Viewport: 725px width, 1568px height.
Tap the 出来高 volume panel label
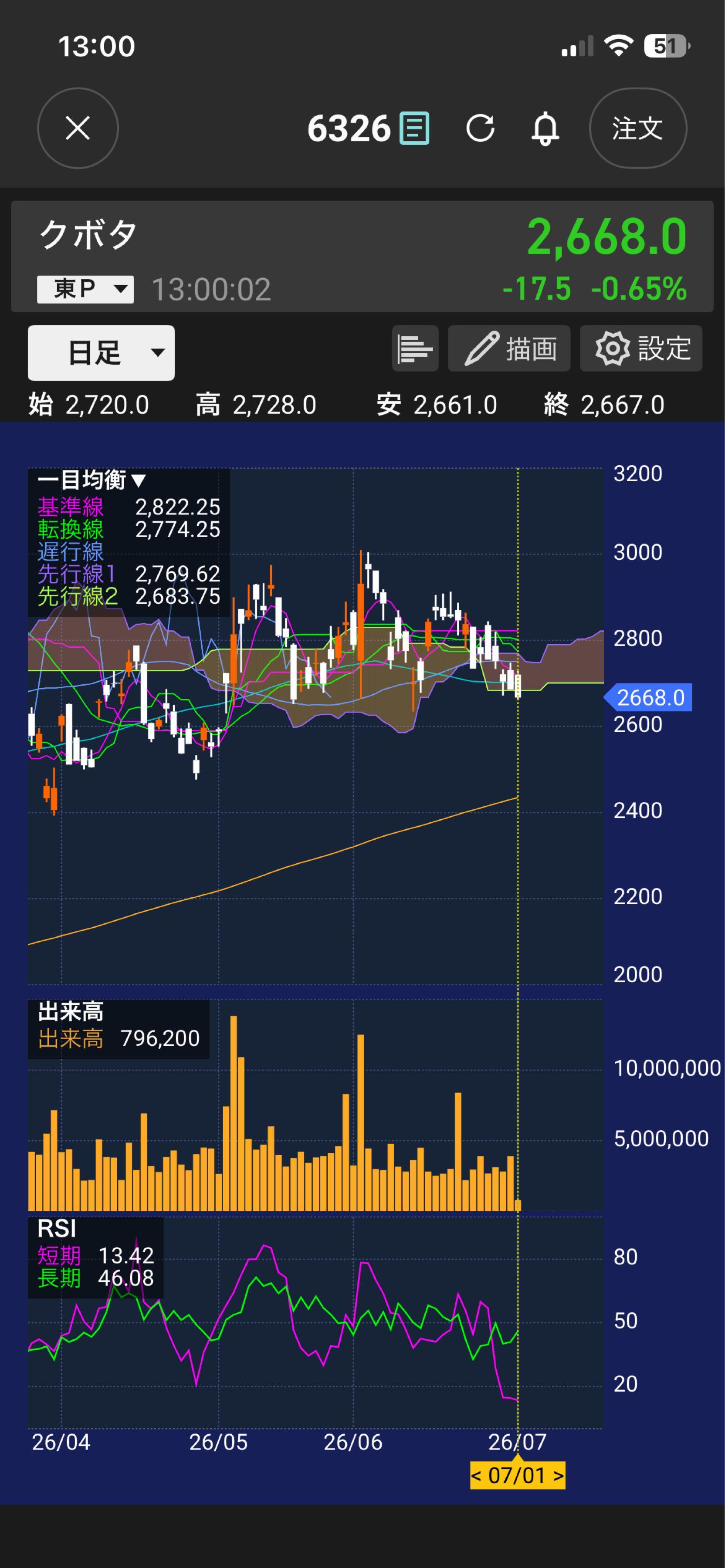pyautogui.click(x=71, y=1012)
